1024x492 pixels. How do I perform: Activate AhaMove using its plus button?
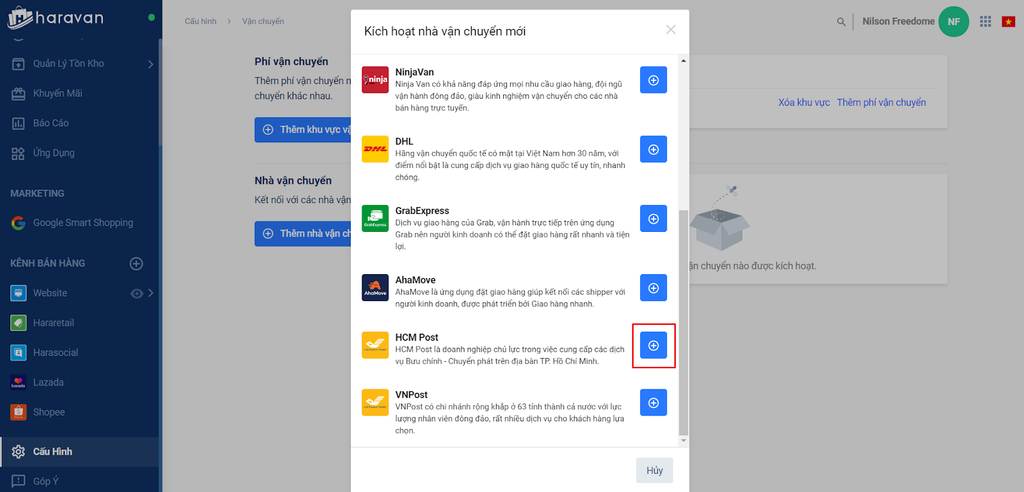pos(653,288)
